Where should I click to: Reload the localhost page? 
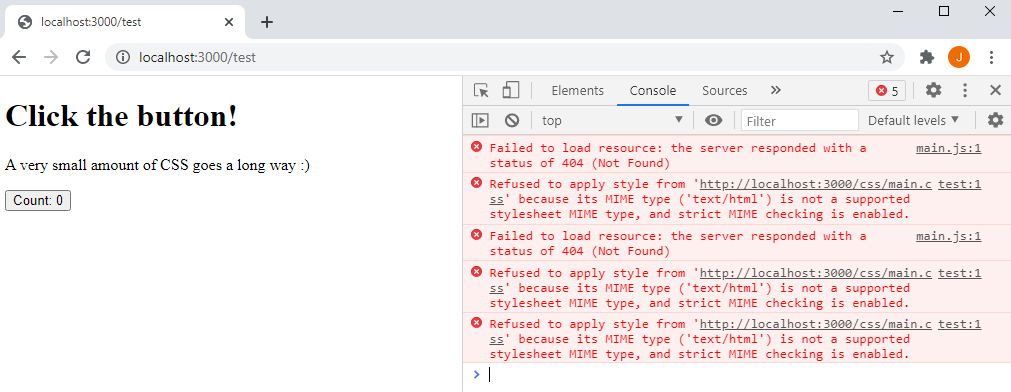[83, 57]
